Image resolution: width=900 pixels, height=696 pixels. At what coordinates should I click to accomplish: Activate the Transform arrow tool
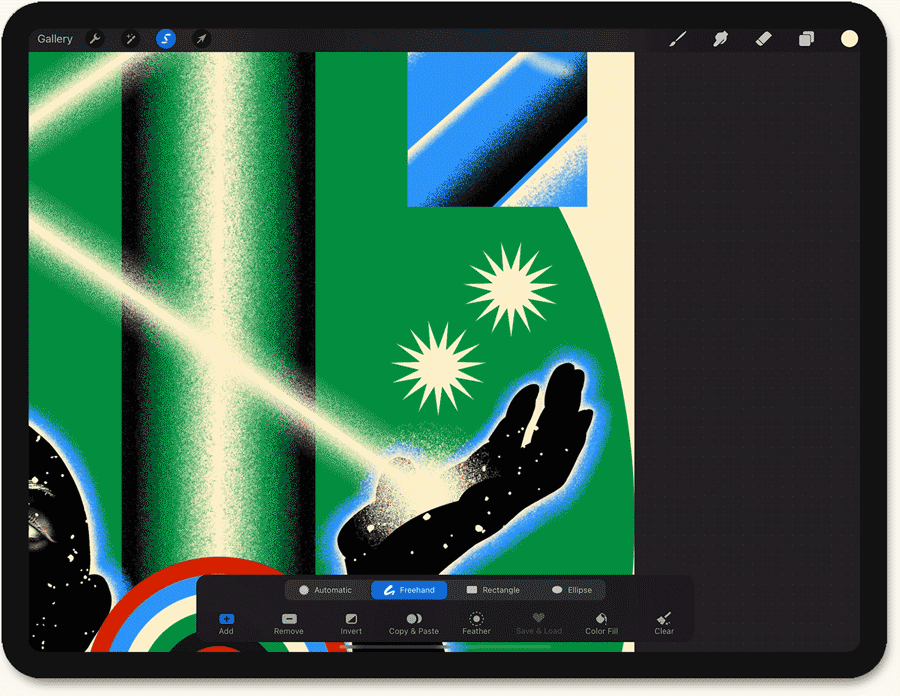pyautogui.click(x=201, y=39)
